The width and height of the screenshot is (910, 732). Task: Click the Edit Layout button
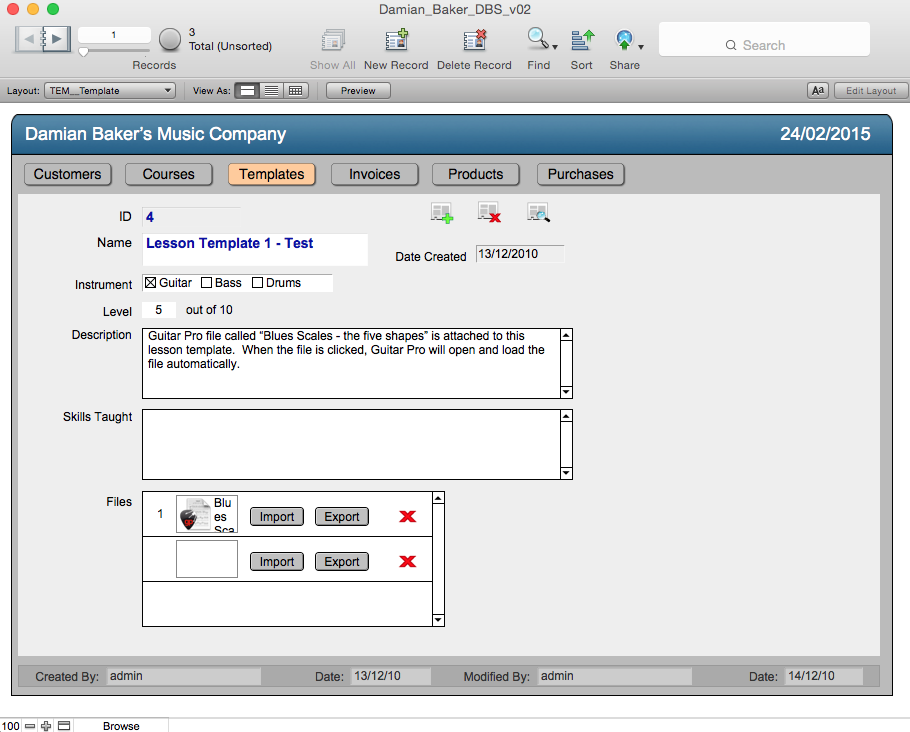(871, 91)
